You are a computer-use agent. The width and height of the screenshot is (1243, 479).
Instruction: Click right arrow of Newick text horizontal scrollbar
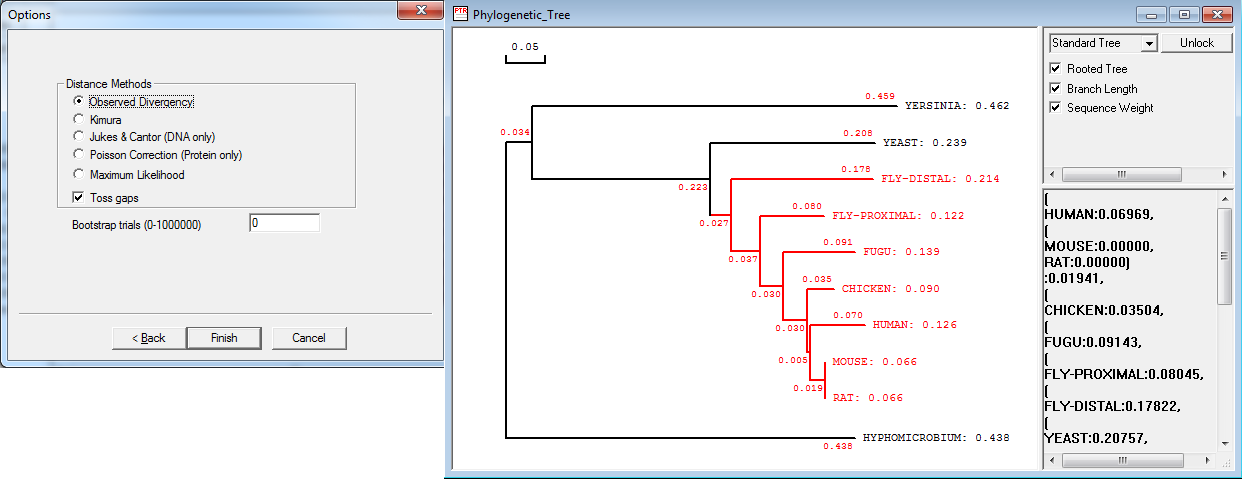pyautogui.click(x=1208, y=461)
